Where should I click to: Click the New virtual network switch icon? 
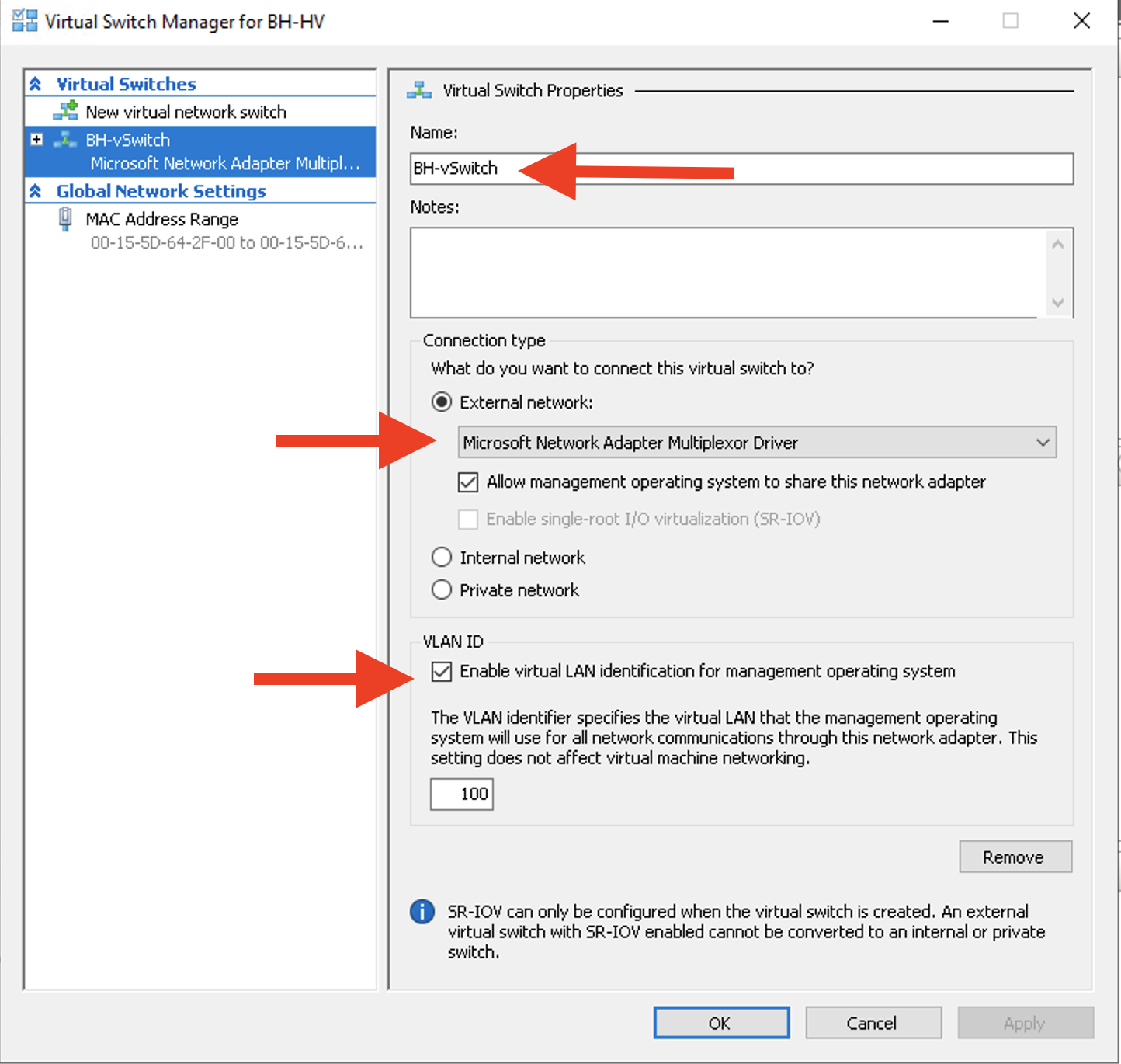(x=66, y=111)
